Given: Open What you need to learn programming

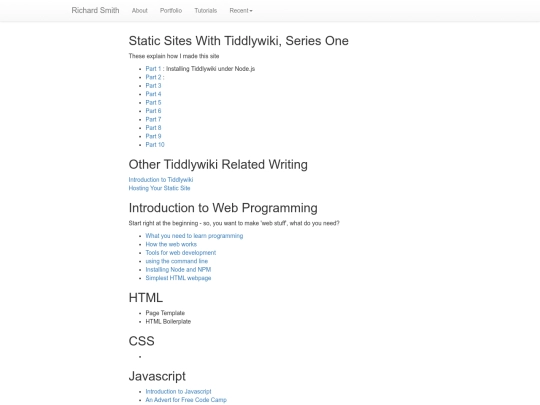Looking at the screenshot, I should [x=194, y=236].
